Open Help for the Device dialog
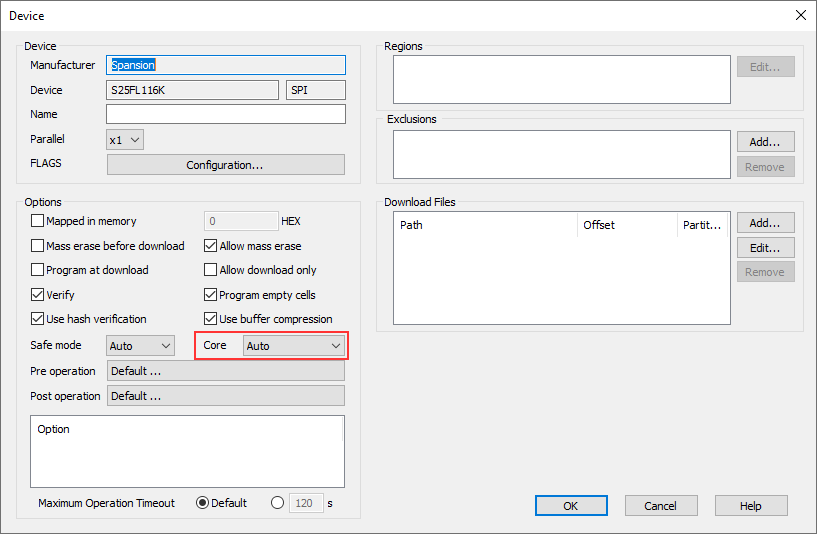 [750, 506]
